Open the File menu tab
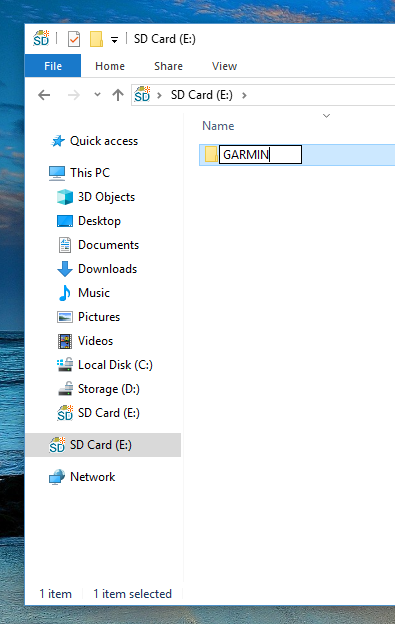Image resolution: width=395 pixels, height=624 pixels. pos(53,66)
